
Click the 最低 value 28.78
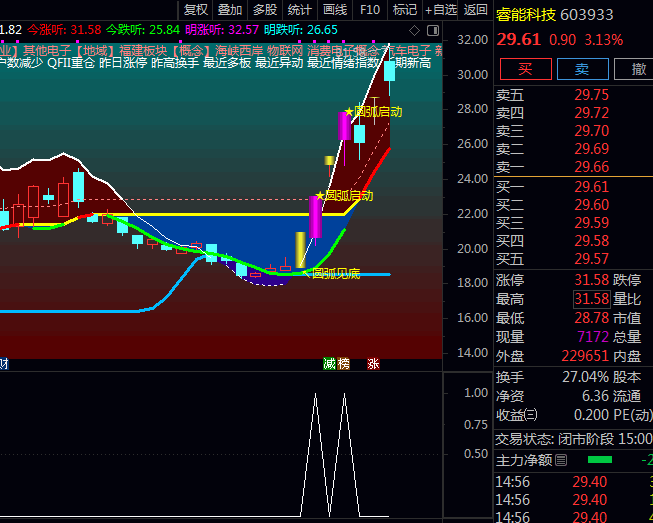(591, 318)
